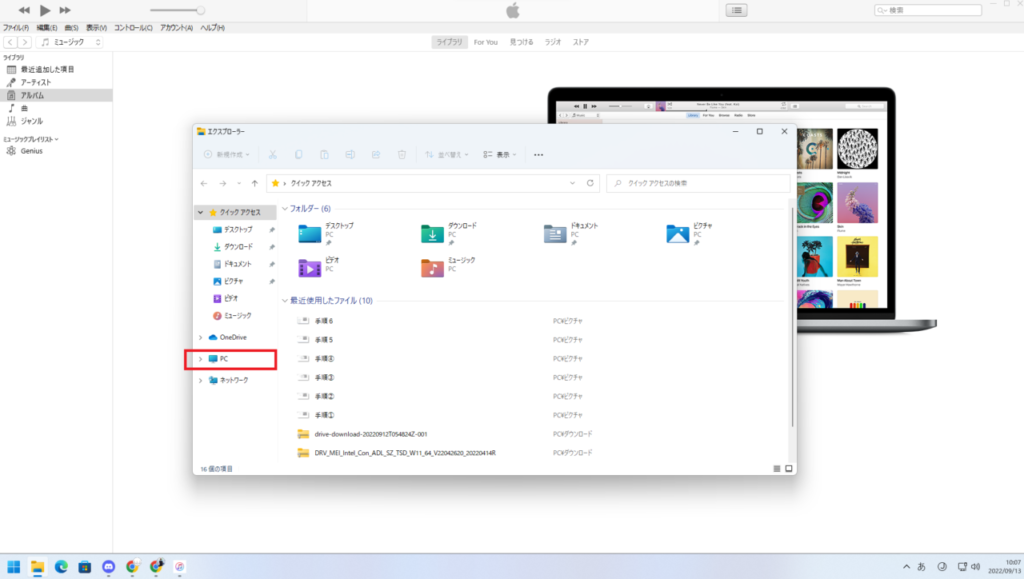The height and width of the screenshot is (579, 1024).
Task: Collapse the クイック アクセス tree node
Action: [201, 212]
